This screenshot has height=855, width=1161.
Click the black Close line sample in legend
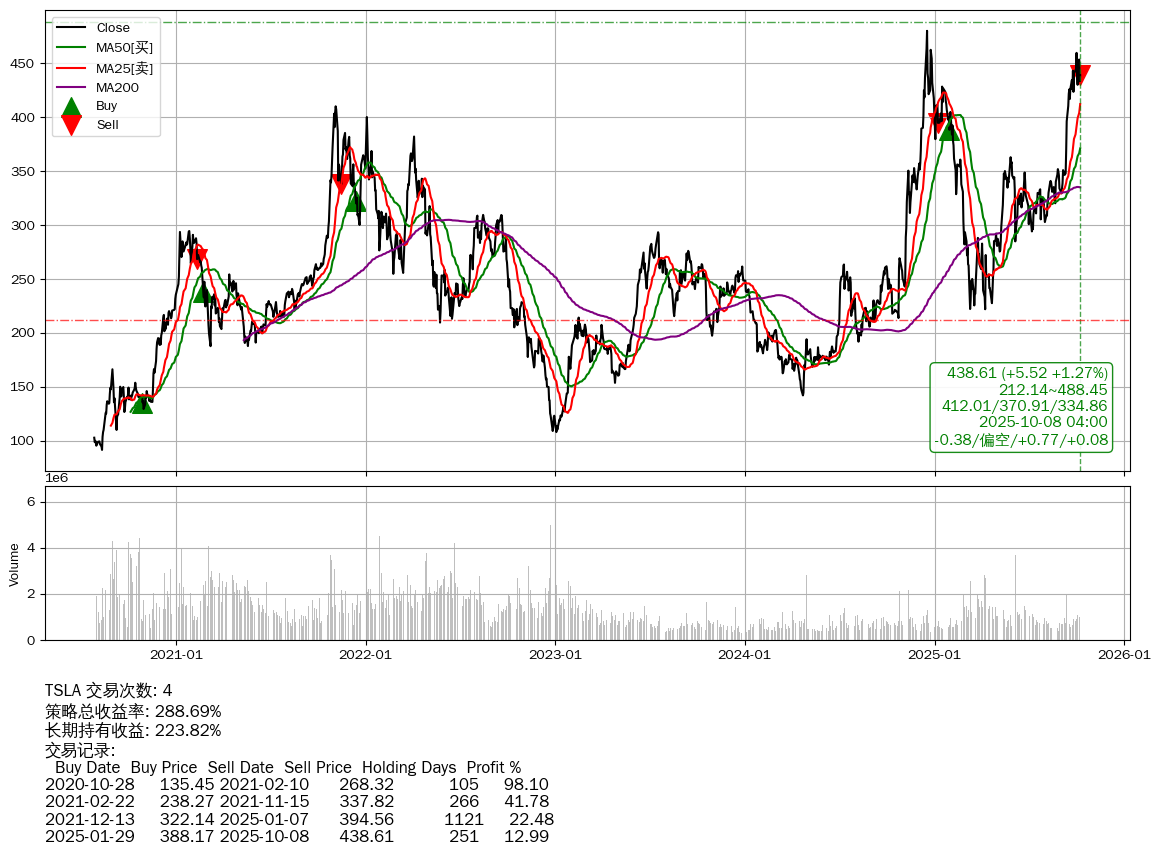tap(71, 28)
